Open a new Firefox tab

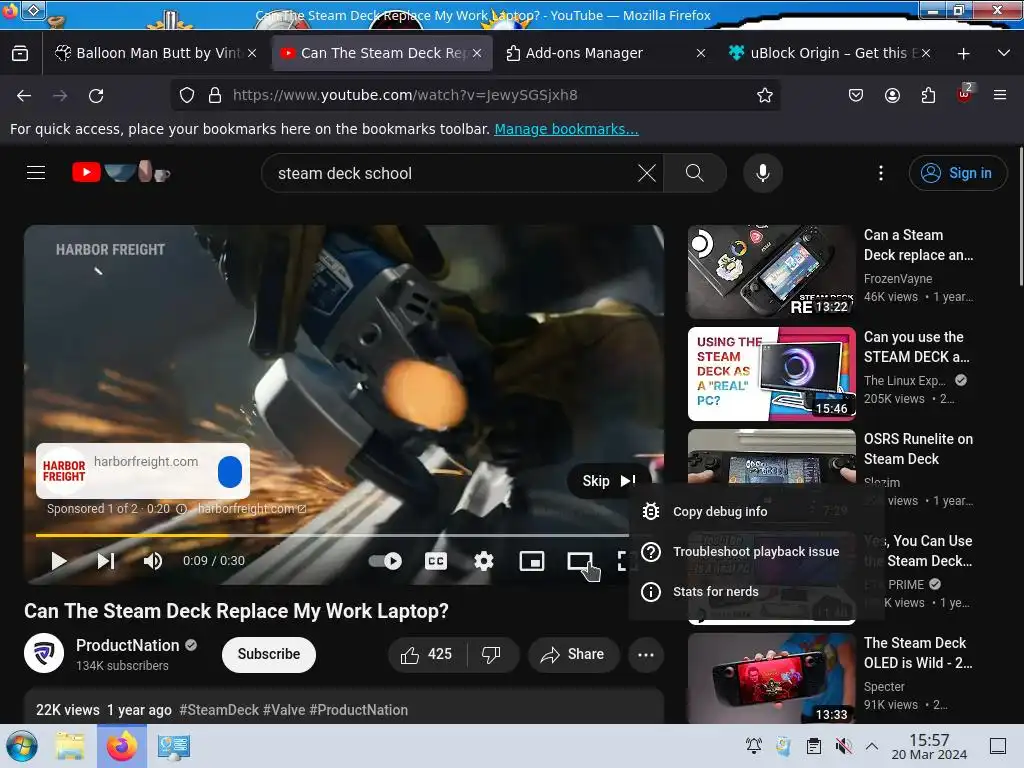coord(963,54)
